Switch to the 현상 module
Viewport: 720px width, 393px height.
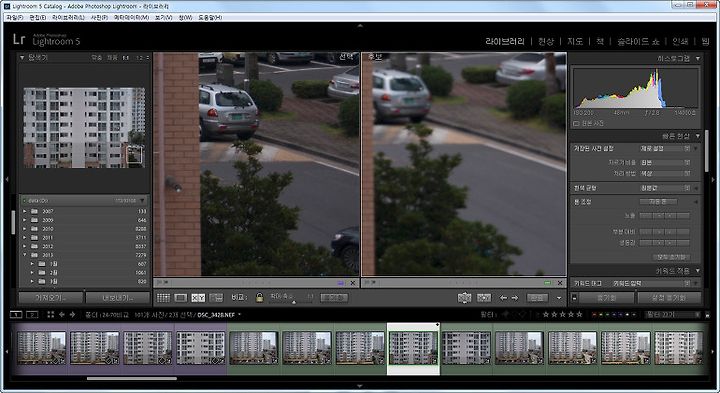point(546,41)
